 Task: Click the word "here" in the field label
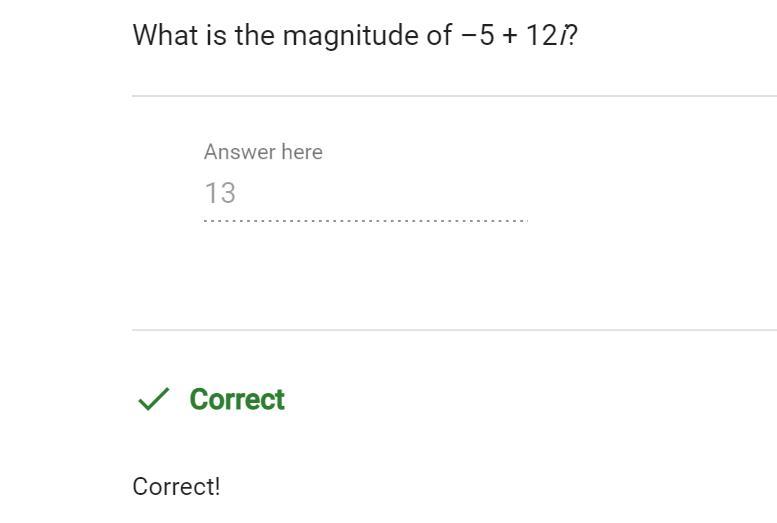point(302,152)
